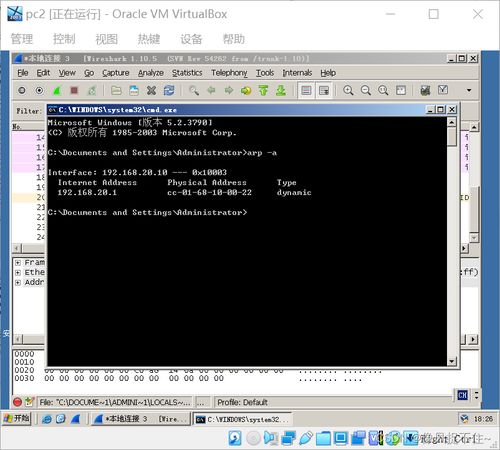Zoom in on packet text

click(348, 90)
